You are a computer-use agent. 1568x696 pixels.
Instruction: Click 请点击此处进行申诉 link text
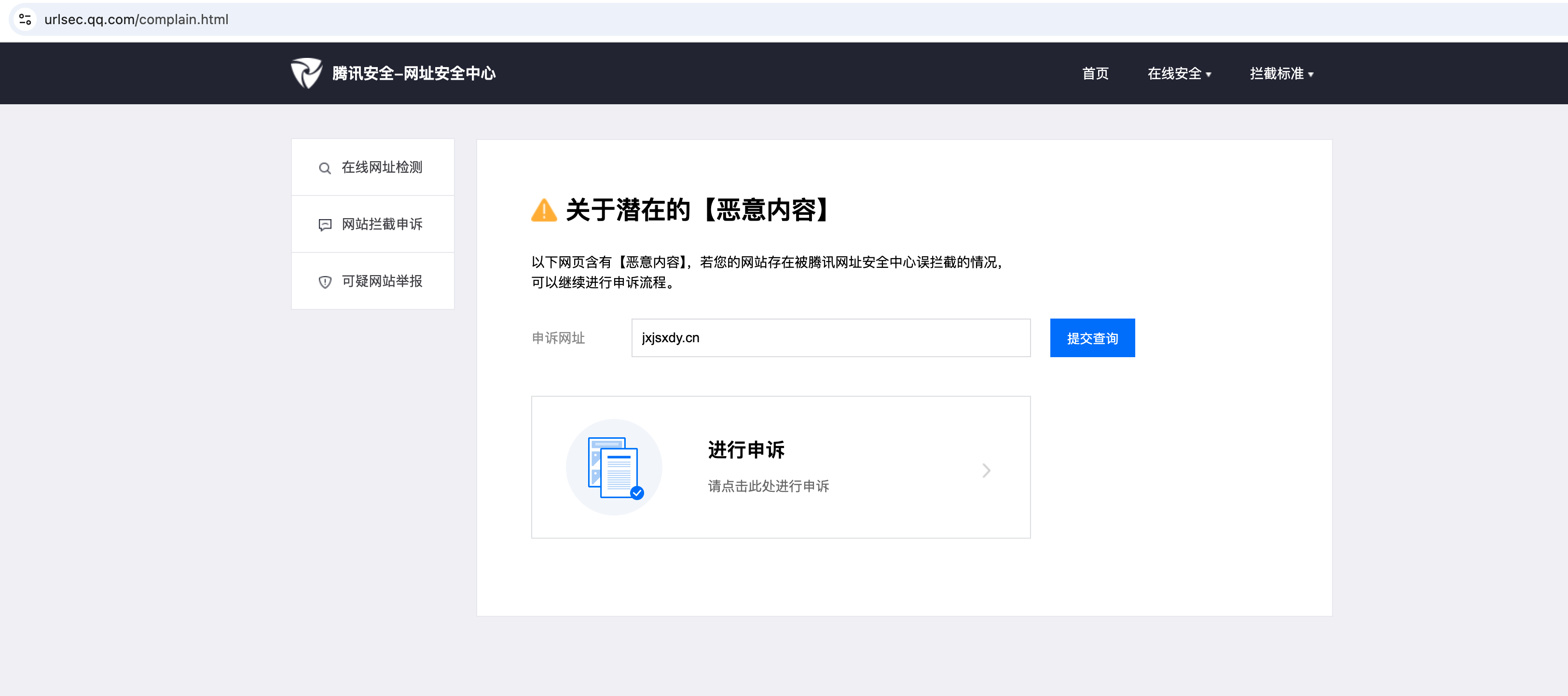(x=768, y=486)
